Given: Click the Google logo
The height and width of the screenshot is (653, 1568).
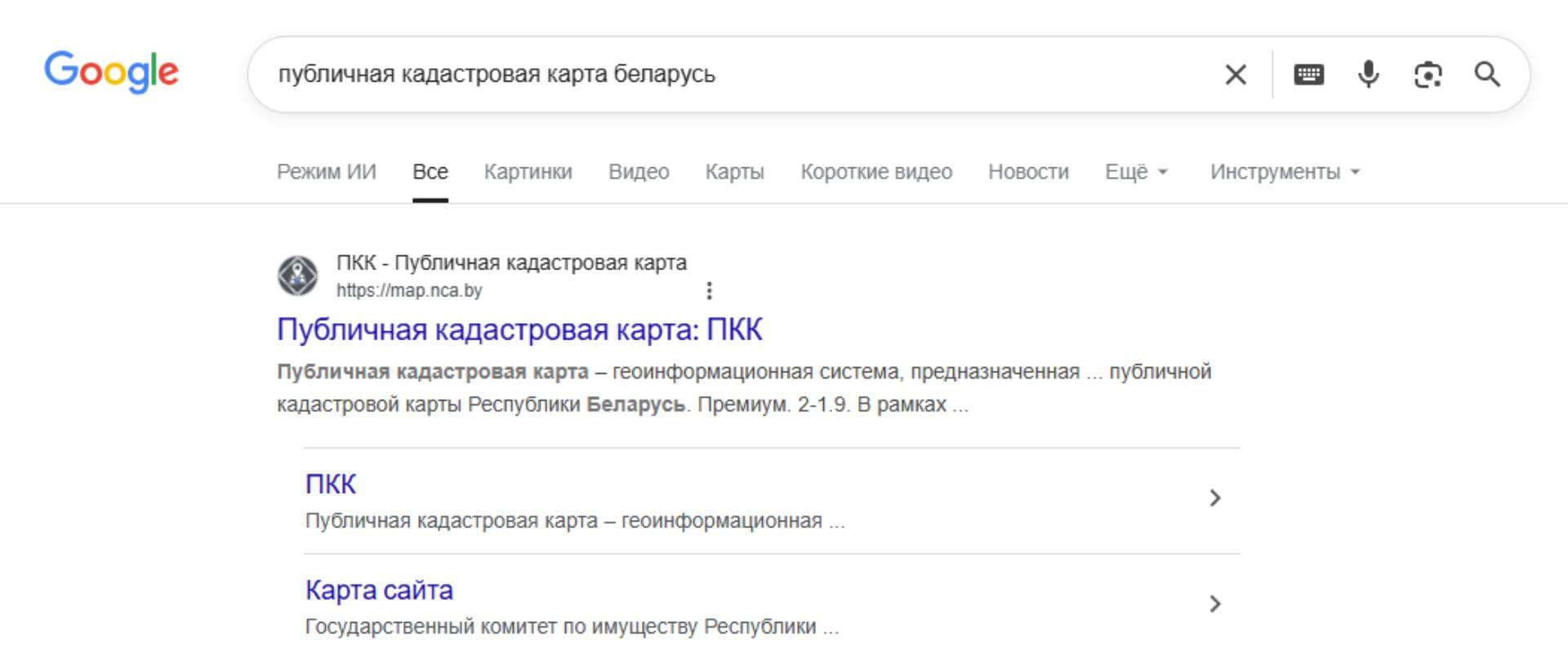Looking at the screenshot, I should pyautogui.click(x=111, y=72).
